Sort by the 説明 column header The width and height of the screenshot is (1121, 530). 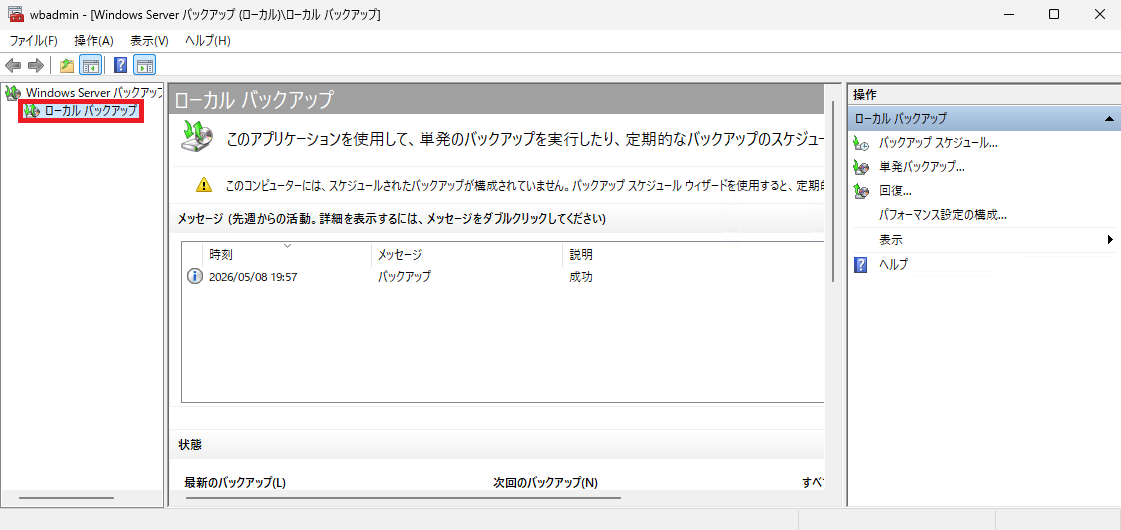click(x=693, y=255)
